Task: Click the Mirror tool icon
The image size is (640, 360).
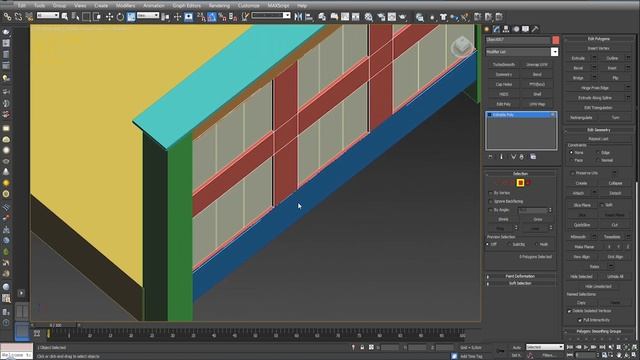Action: point(298,17)
